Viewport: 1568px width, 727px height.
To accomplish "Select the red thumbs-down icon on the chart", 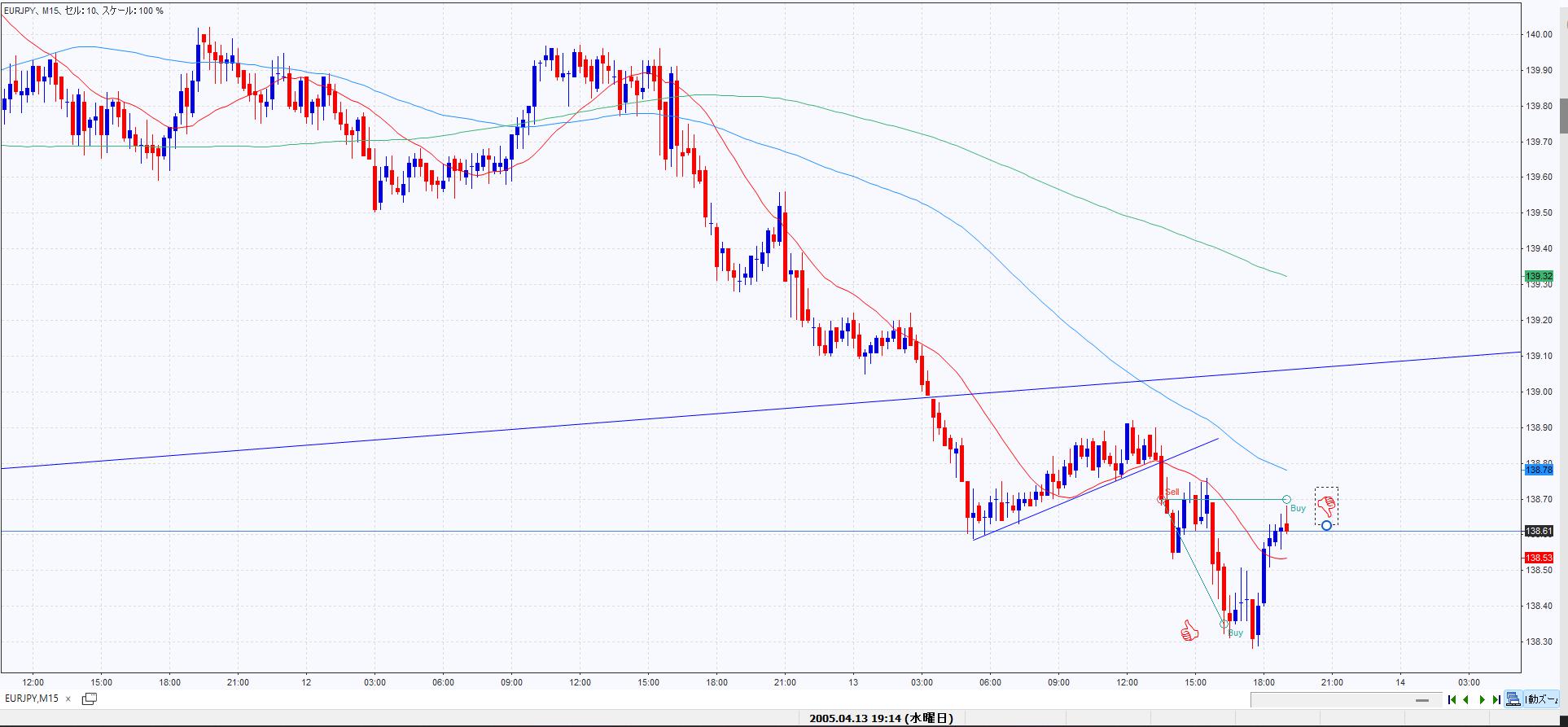I will click(x=1326, y=506).
